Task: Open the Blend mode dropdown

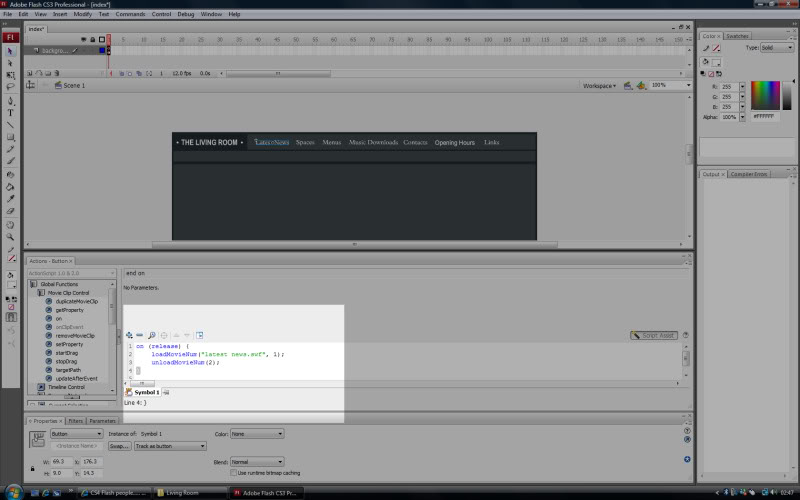Action: click(257, 462)
